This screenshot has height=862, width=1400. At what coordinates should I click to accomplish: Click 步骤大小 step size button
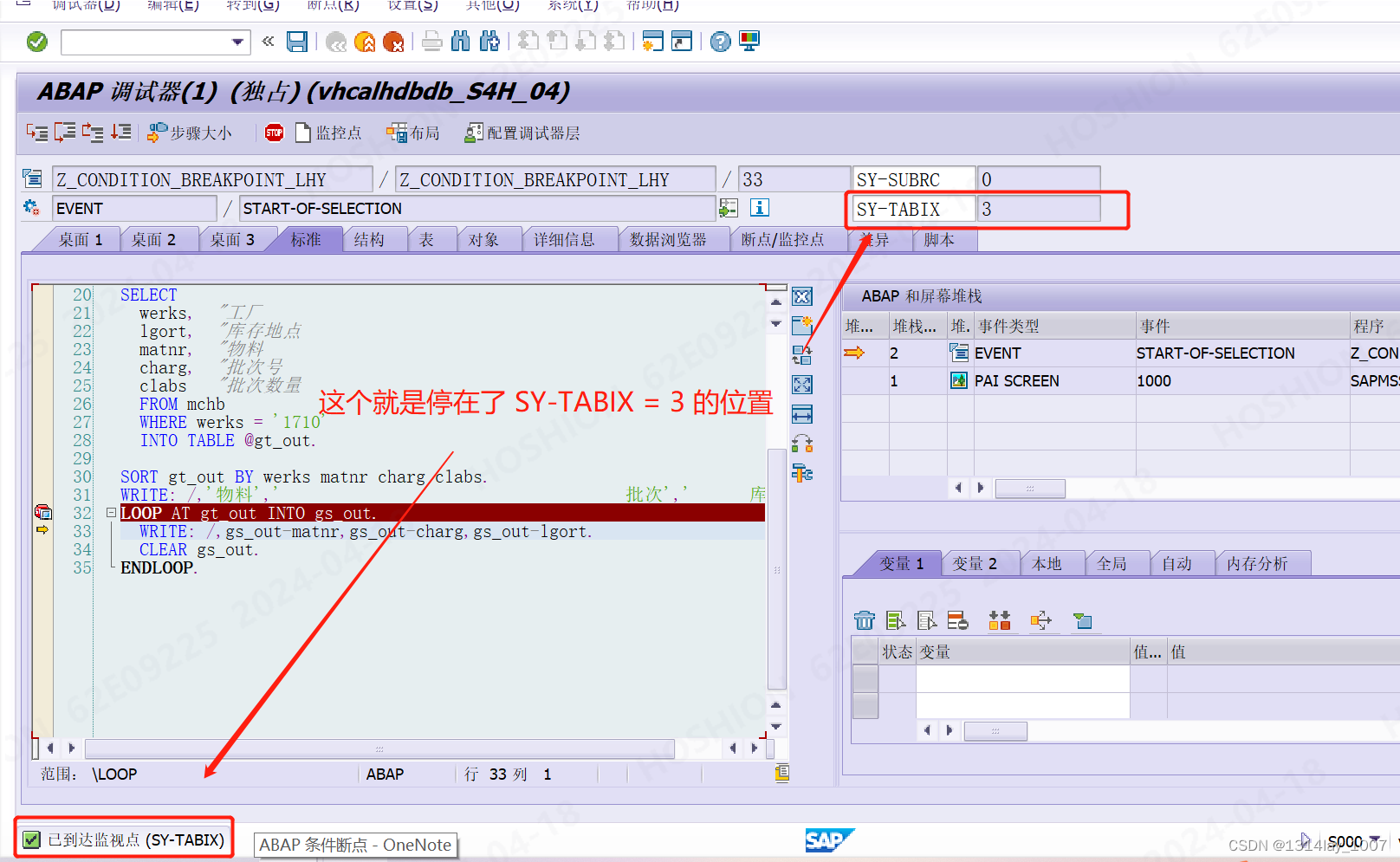pyautogui.click(x=190, y=133)
